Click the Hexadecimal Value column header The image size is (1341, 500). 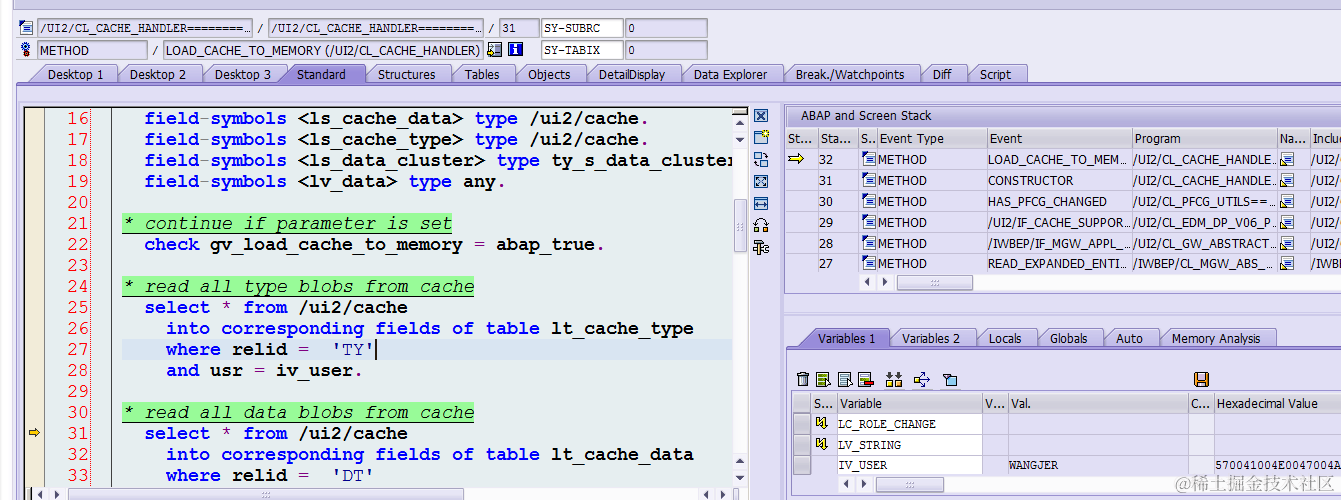point(1277,403)
